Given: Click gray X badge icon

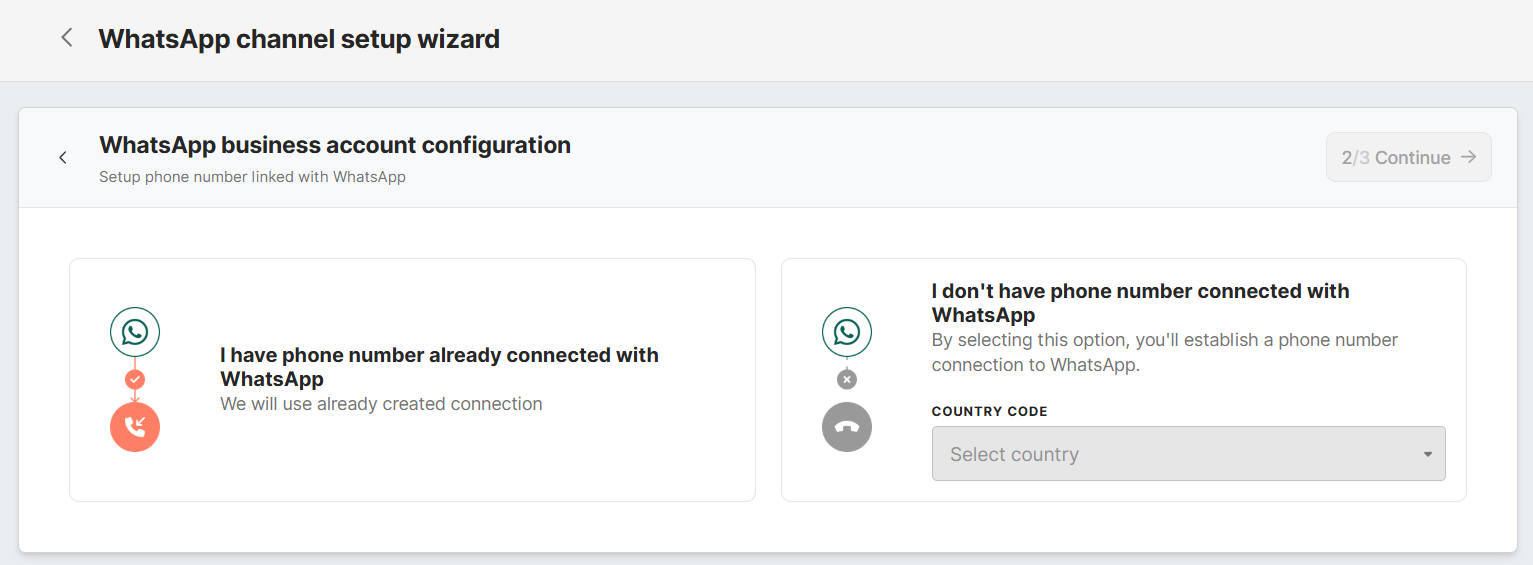Looking at the screenshot, I should 847,380.
